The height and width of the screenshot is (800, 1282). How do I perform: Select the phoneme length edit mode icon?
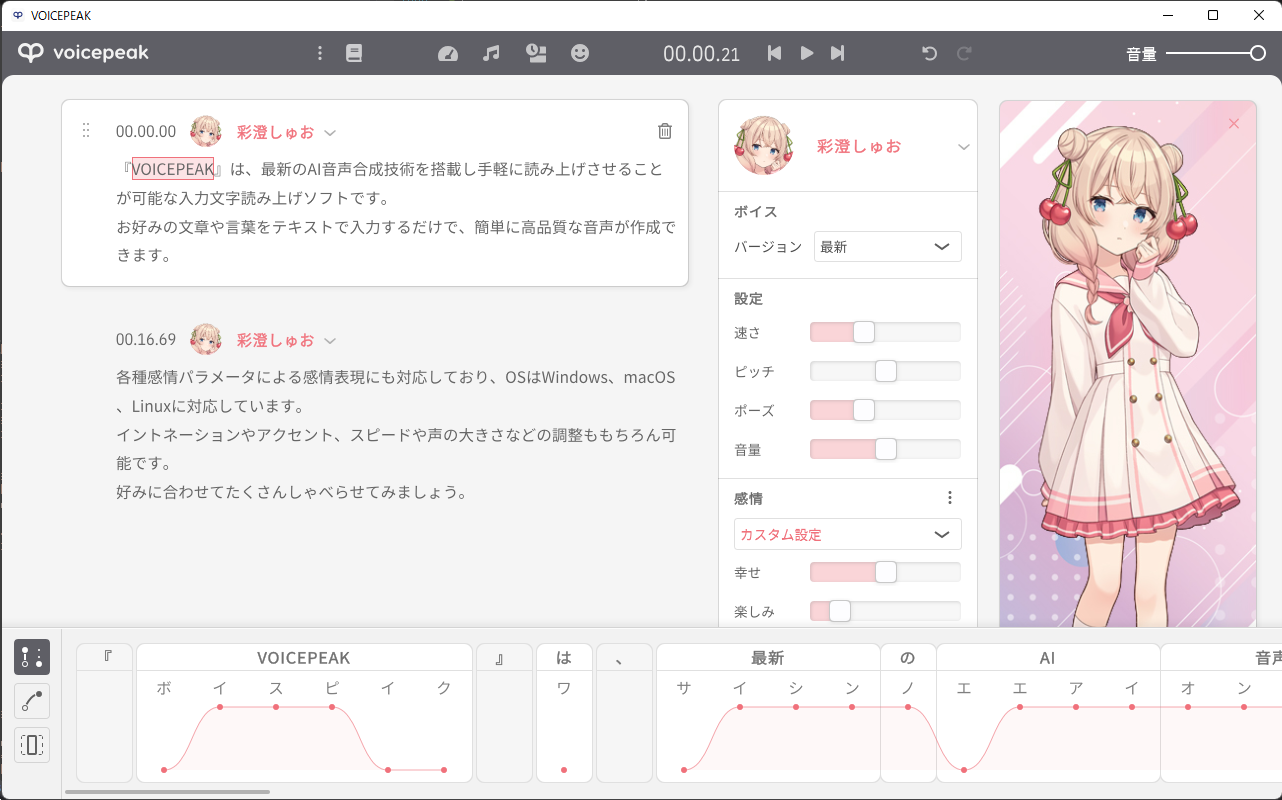point(32,745)
